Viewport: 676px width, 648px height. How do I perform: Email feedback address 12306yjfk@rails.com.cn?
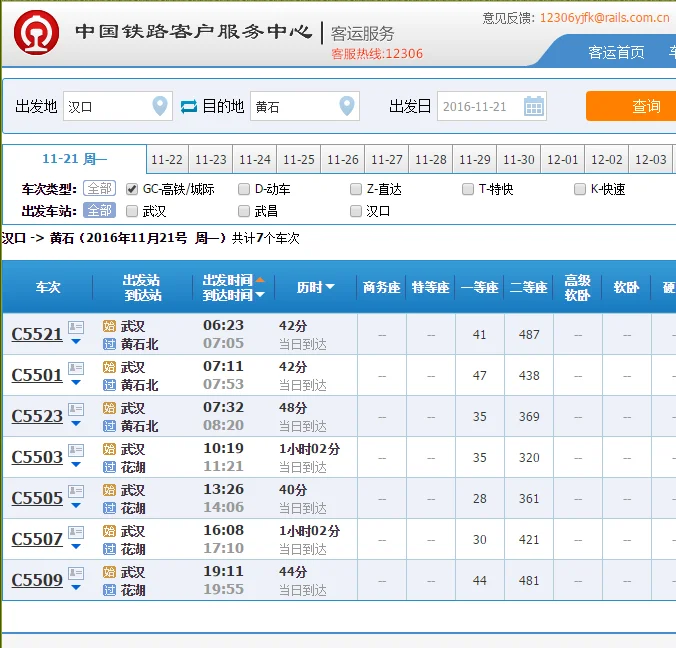604,18
